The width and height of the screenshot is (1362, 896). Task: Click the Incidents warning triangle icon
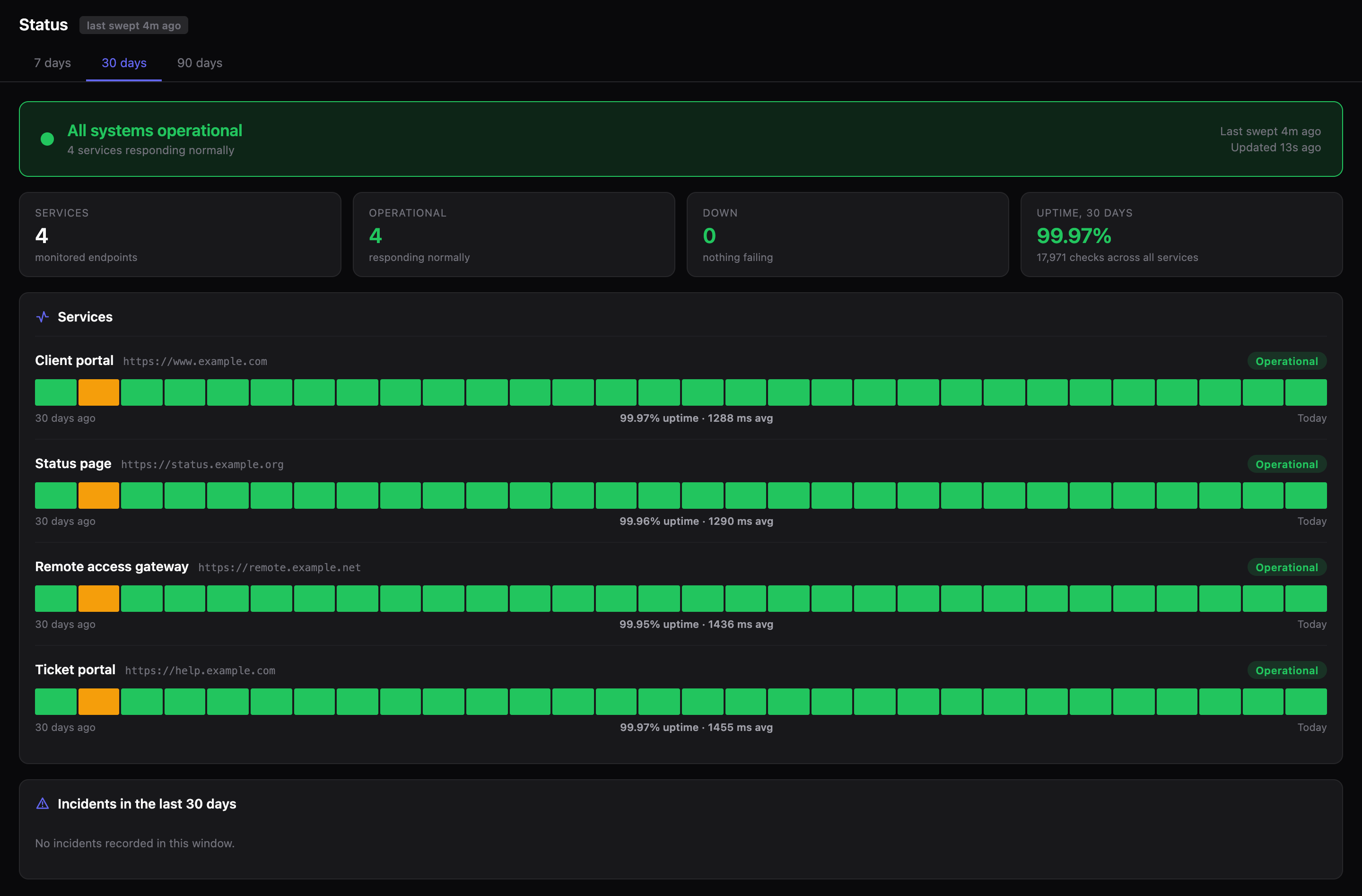pos(43,804)
